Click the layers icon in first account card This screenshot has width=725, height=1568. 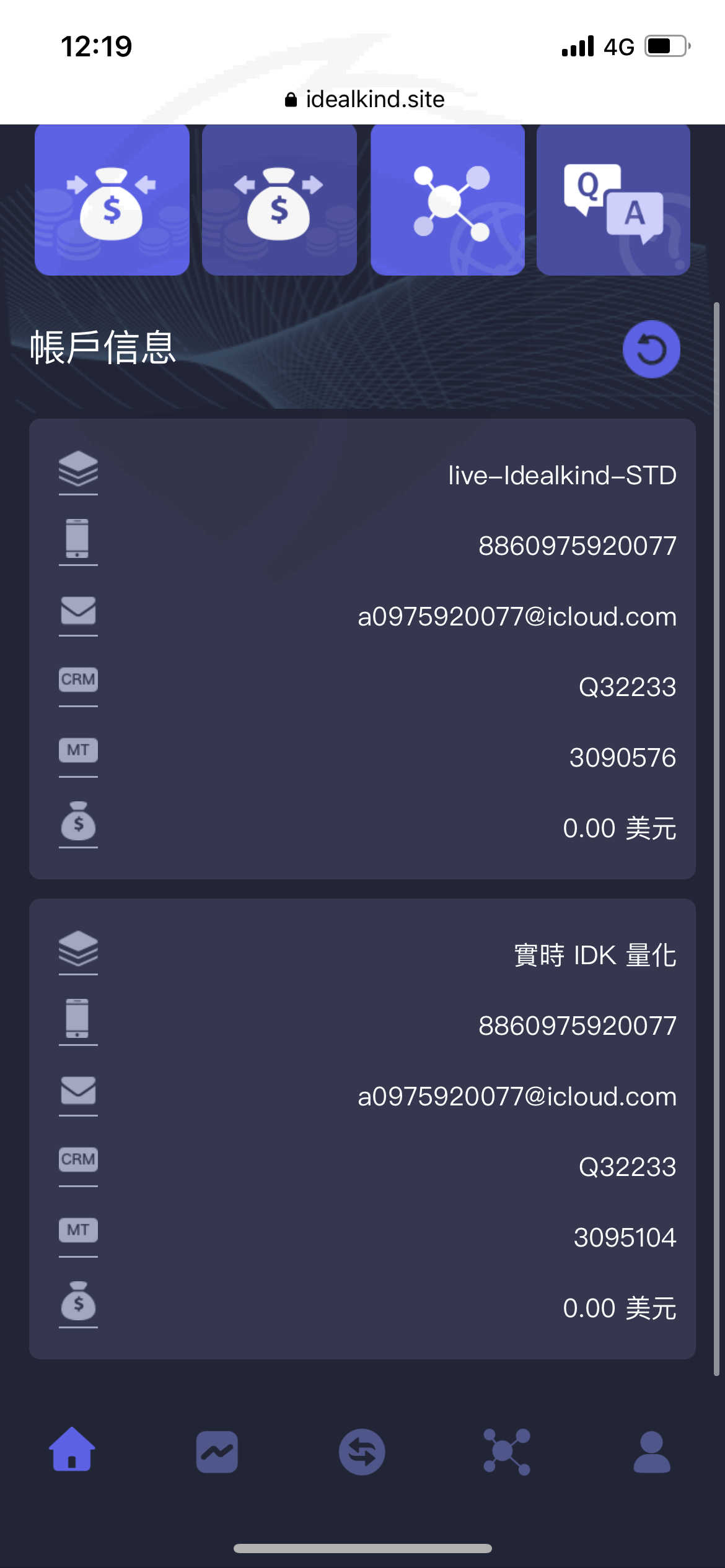click(x=78, y=469)
